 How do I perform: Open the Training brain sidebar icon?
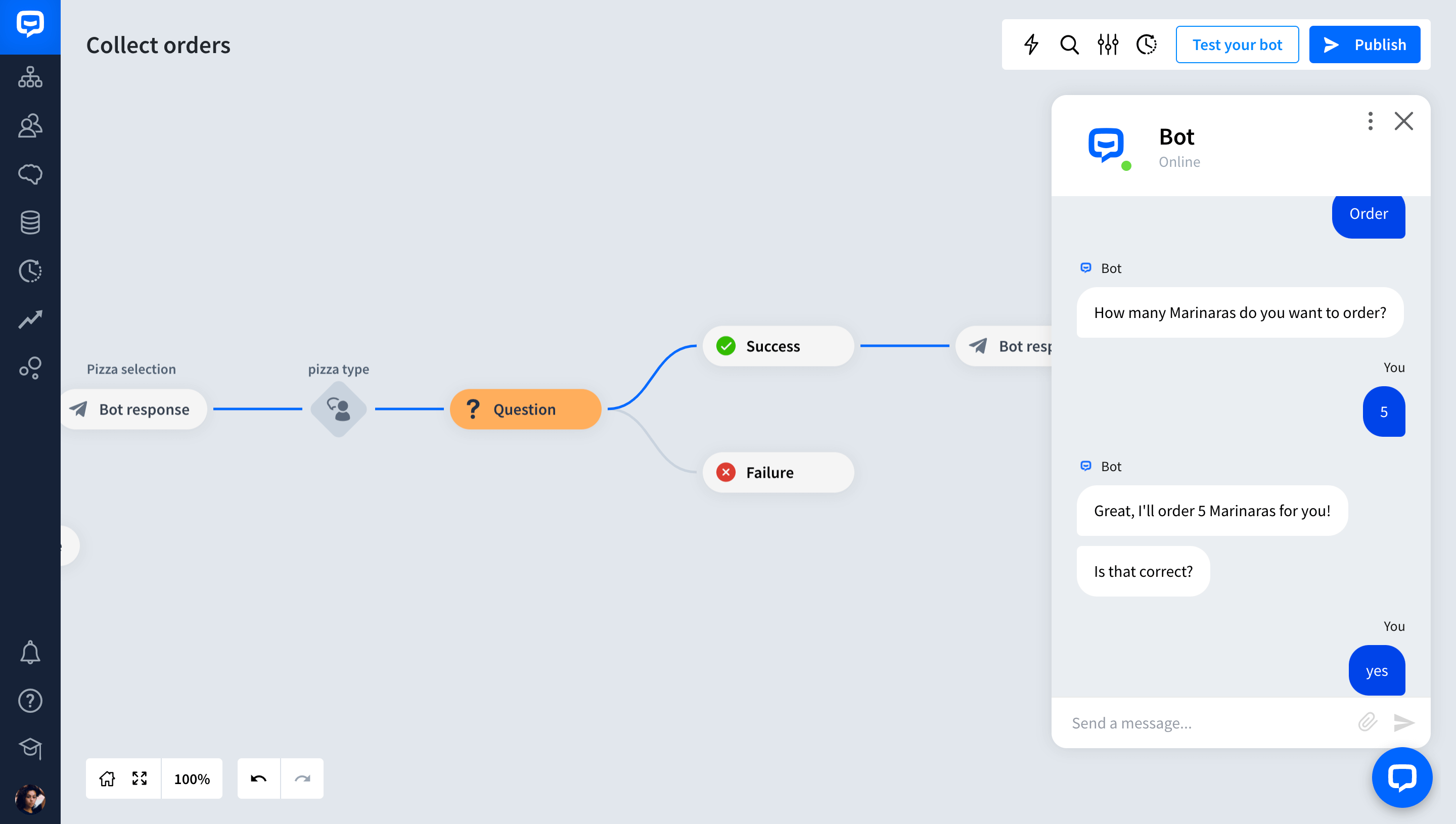coord(30,174)
